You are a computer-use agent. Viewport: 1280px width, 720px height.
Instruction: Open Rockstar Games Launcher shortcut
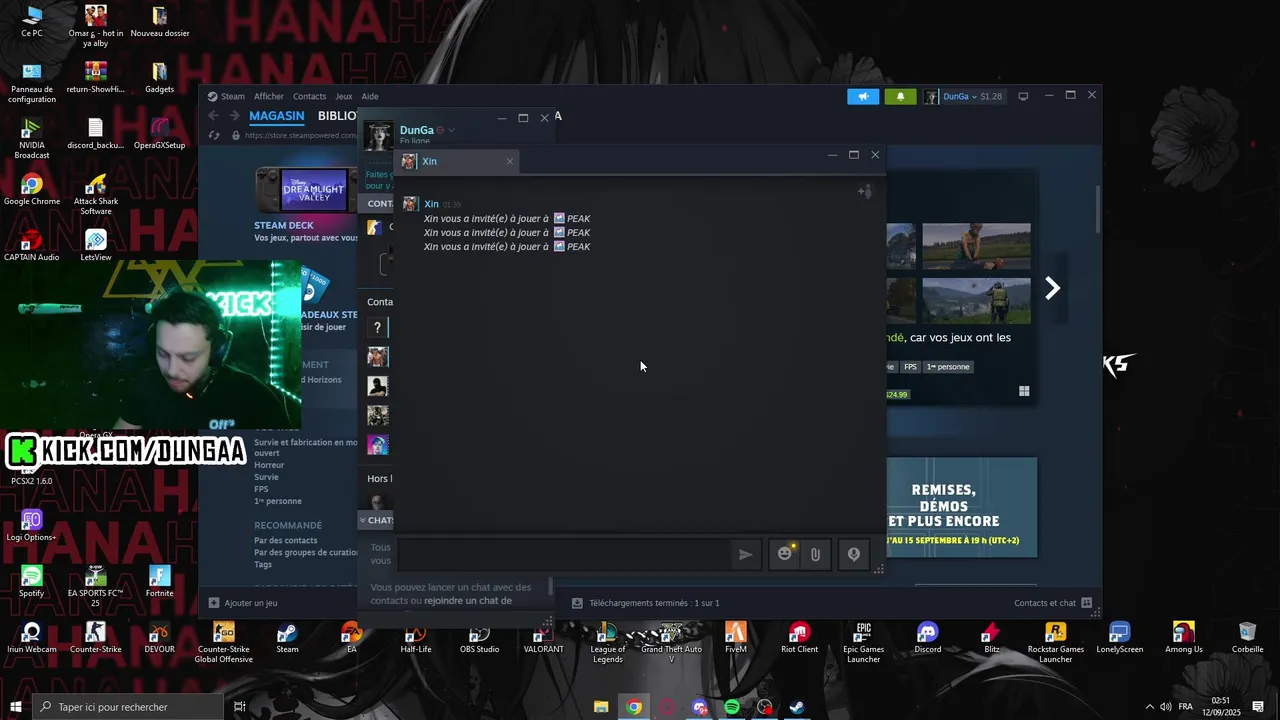(x=1056, y=641)
